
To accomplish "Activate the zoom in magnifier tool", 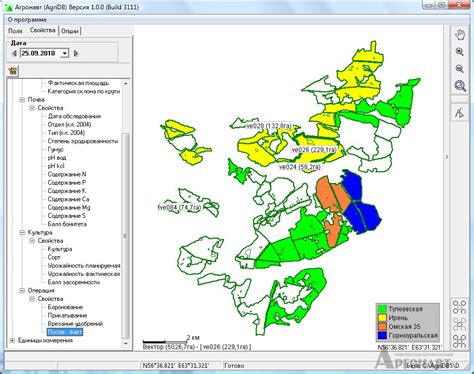I will (460, 52).
